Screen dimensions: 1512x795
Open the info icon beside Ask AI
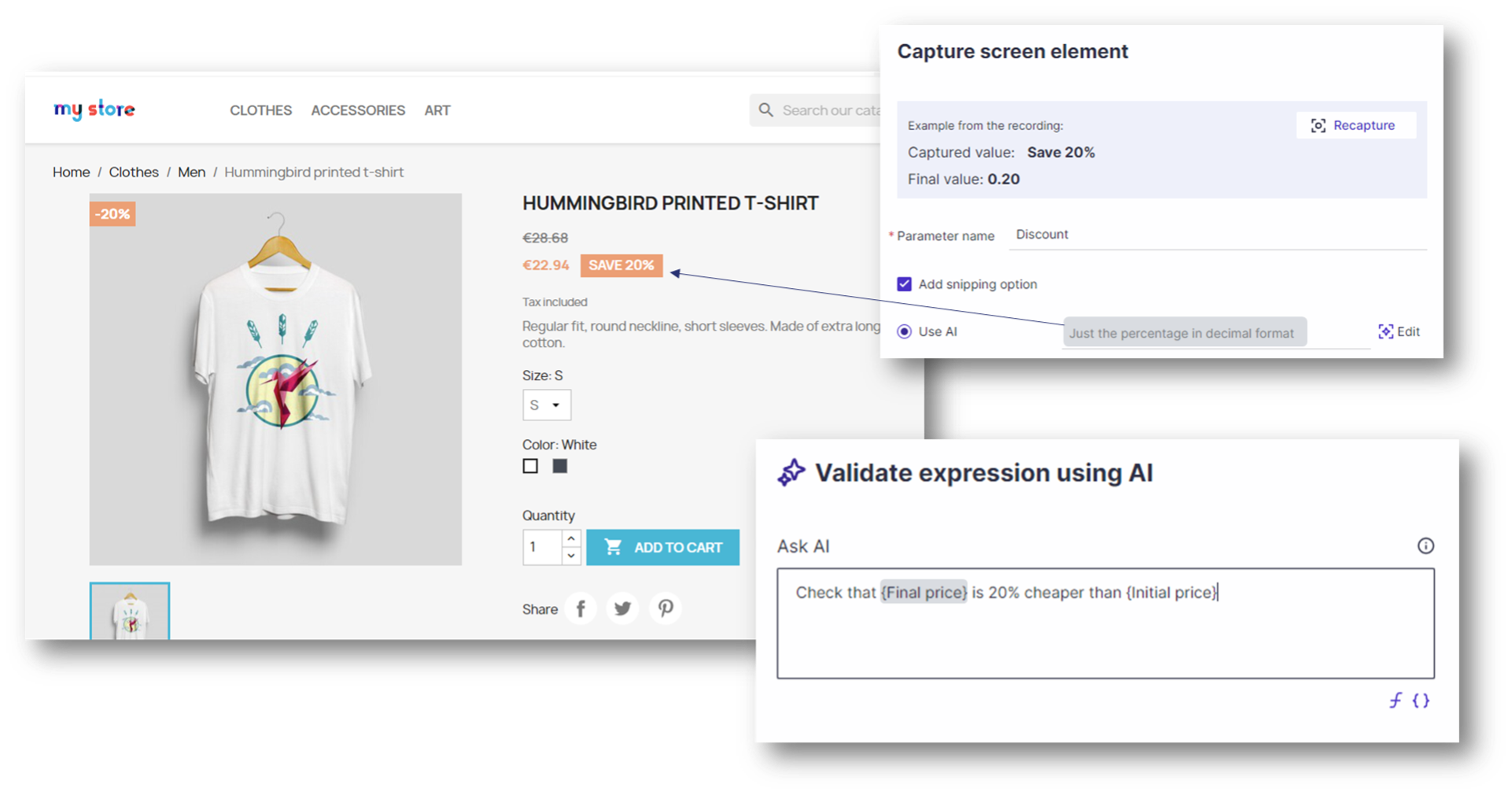(x=1425, y=546)
